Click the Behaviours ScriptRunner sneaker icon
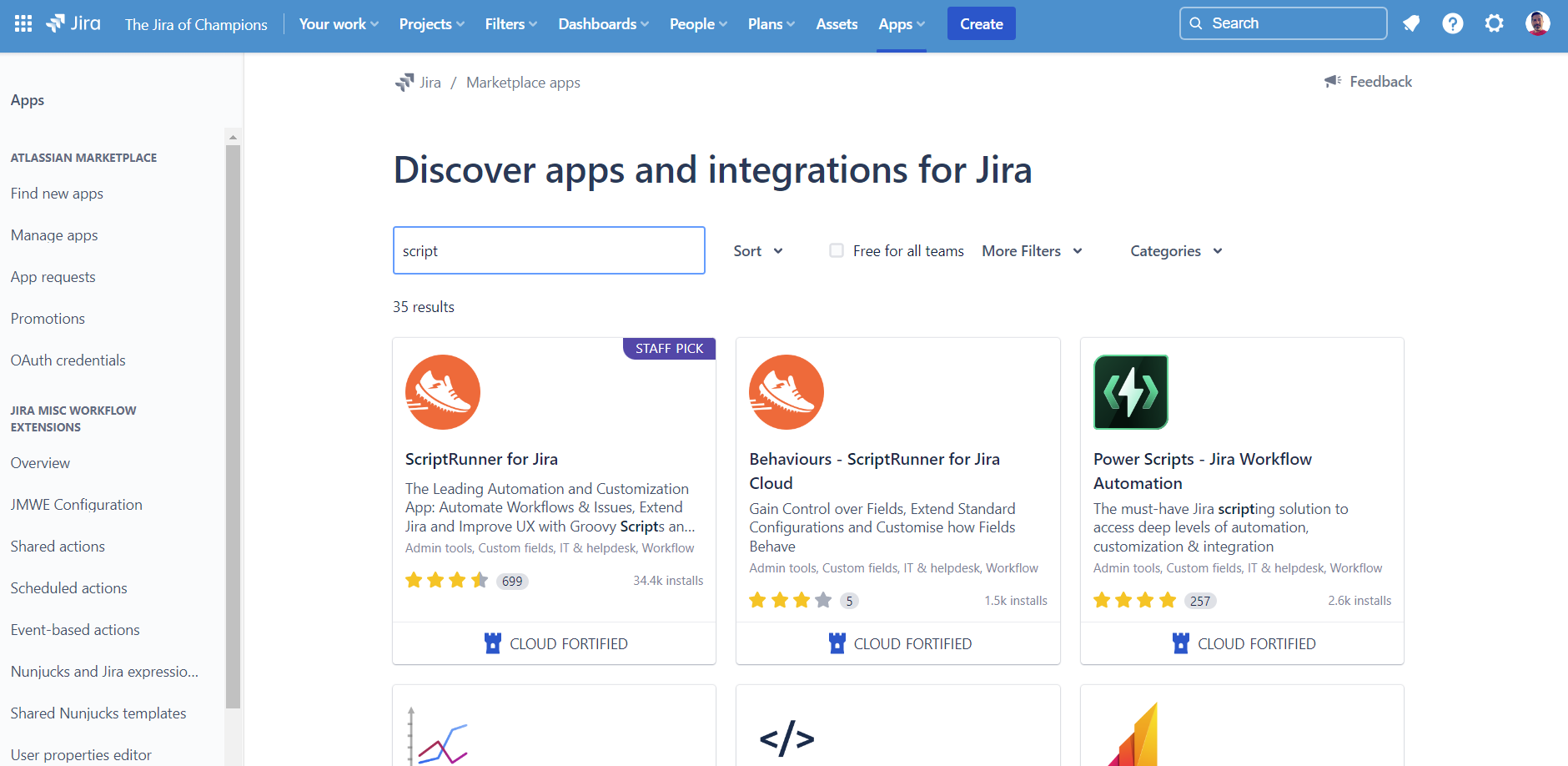The height and width of the screenshot is (766, 1568). point(787,392)
